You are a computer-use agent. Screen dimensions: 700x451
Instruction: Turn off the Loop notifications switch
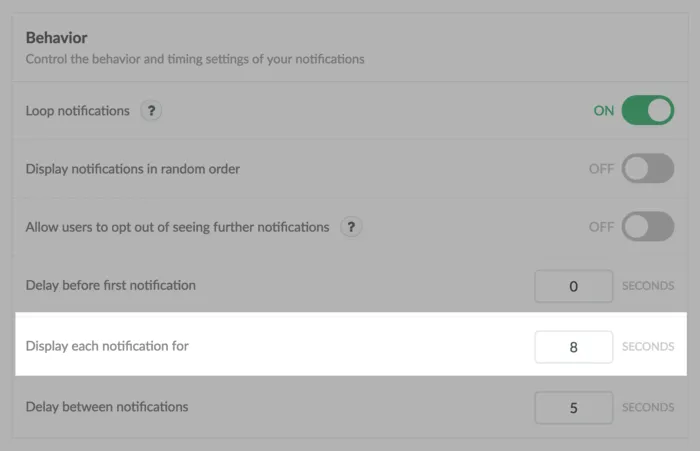pos(648,110)
